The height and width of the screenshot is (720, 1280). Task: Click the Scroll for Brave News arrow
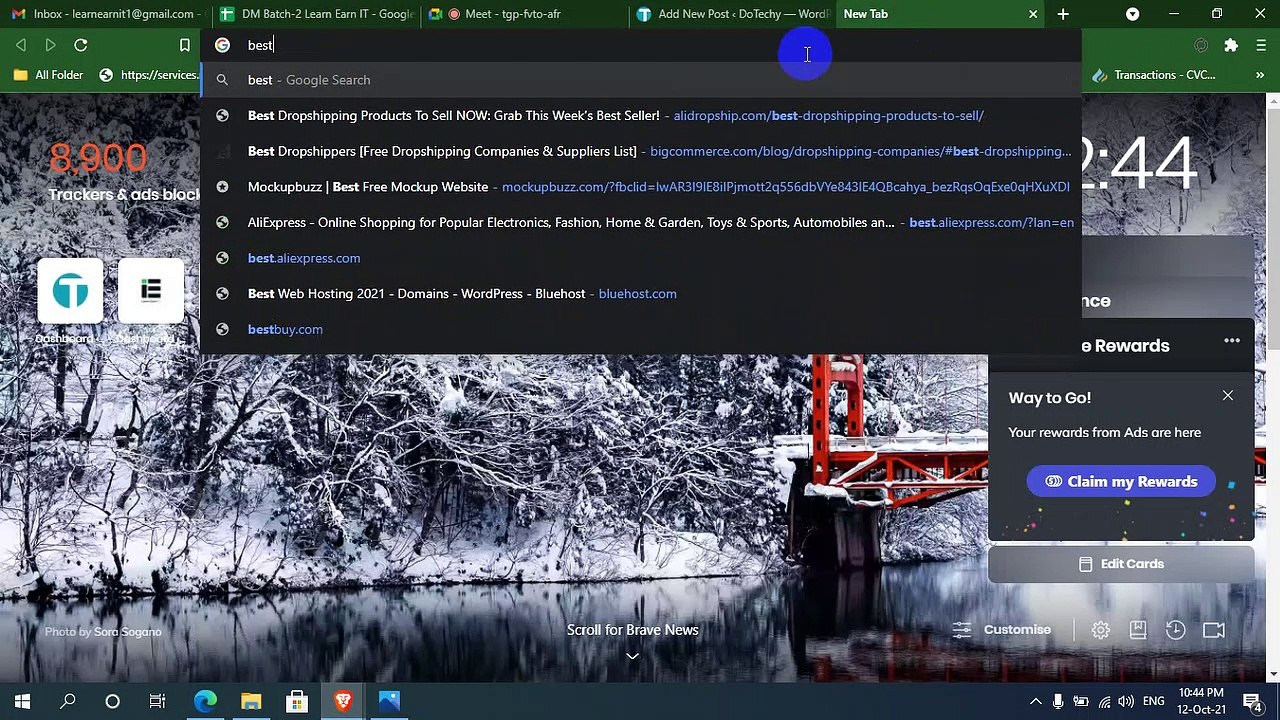coord(632,656)
